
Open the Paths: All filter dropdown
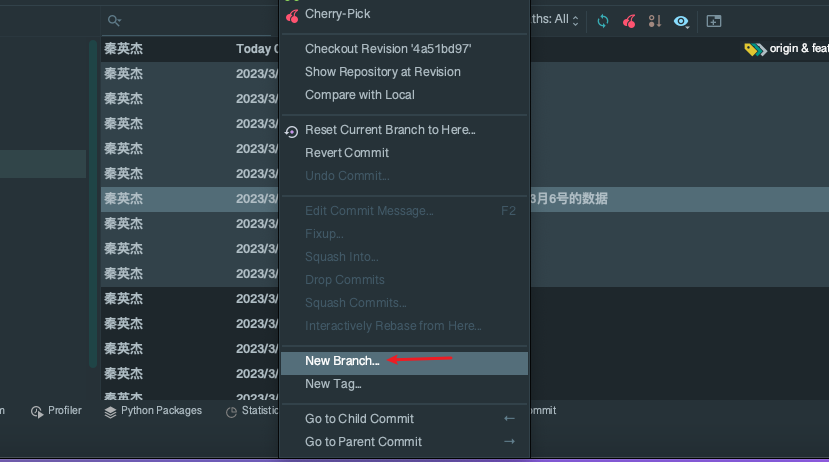(x=555, y=19)
